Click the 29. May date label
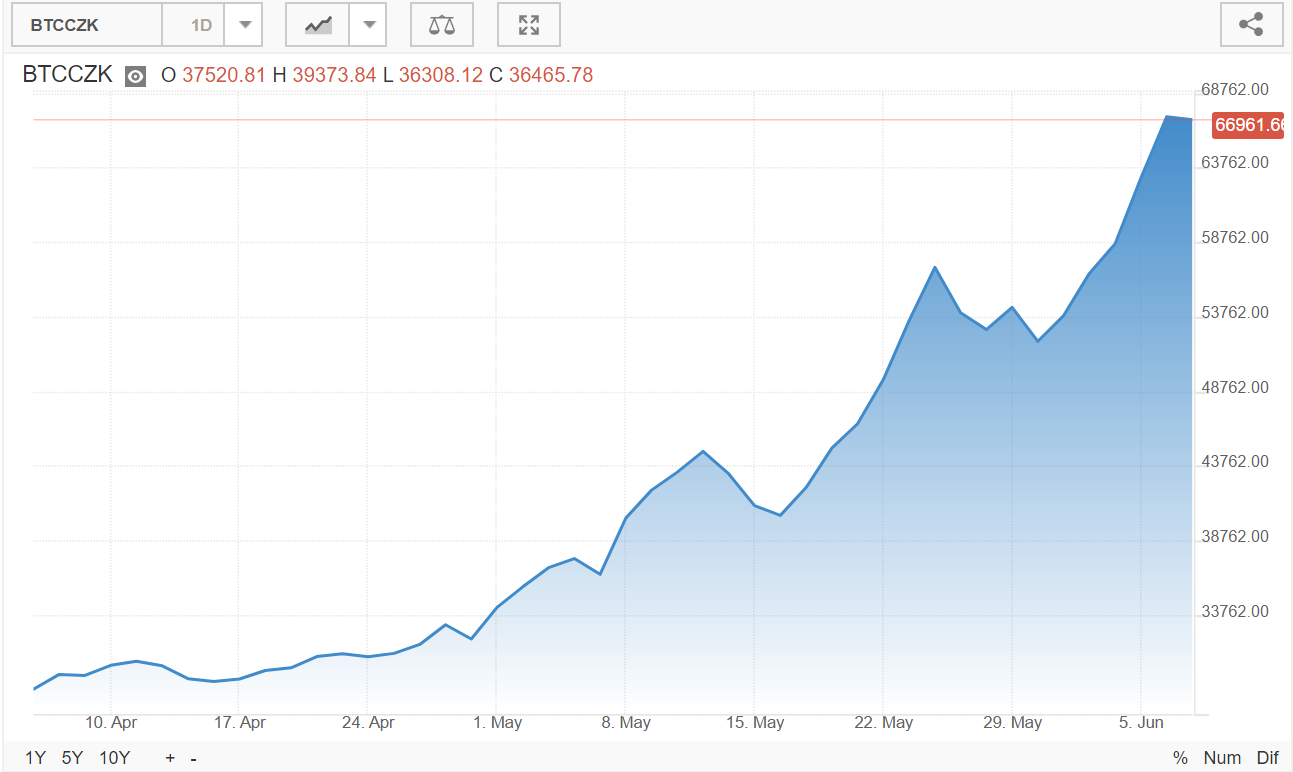Image resolution: width=1293 pixels, height=772 pixels. click(1012, 722)
